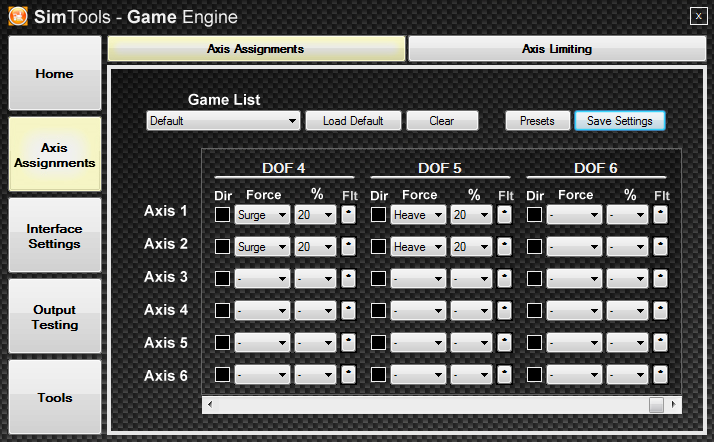714x442 pixels.
Task: Open the Game List dropdown
Action: click(223, 121)
